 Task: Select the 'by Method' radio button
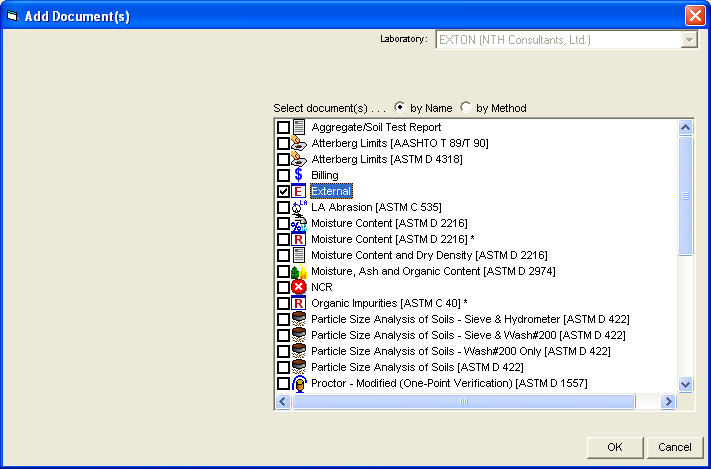[x=466, y=108]
